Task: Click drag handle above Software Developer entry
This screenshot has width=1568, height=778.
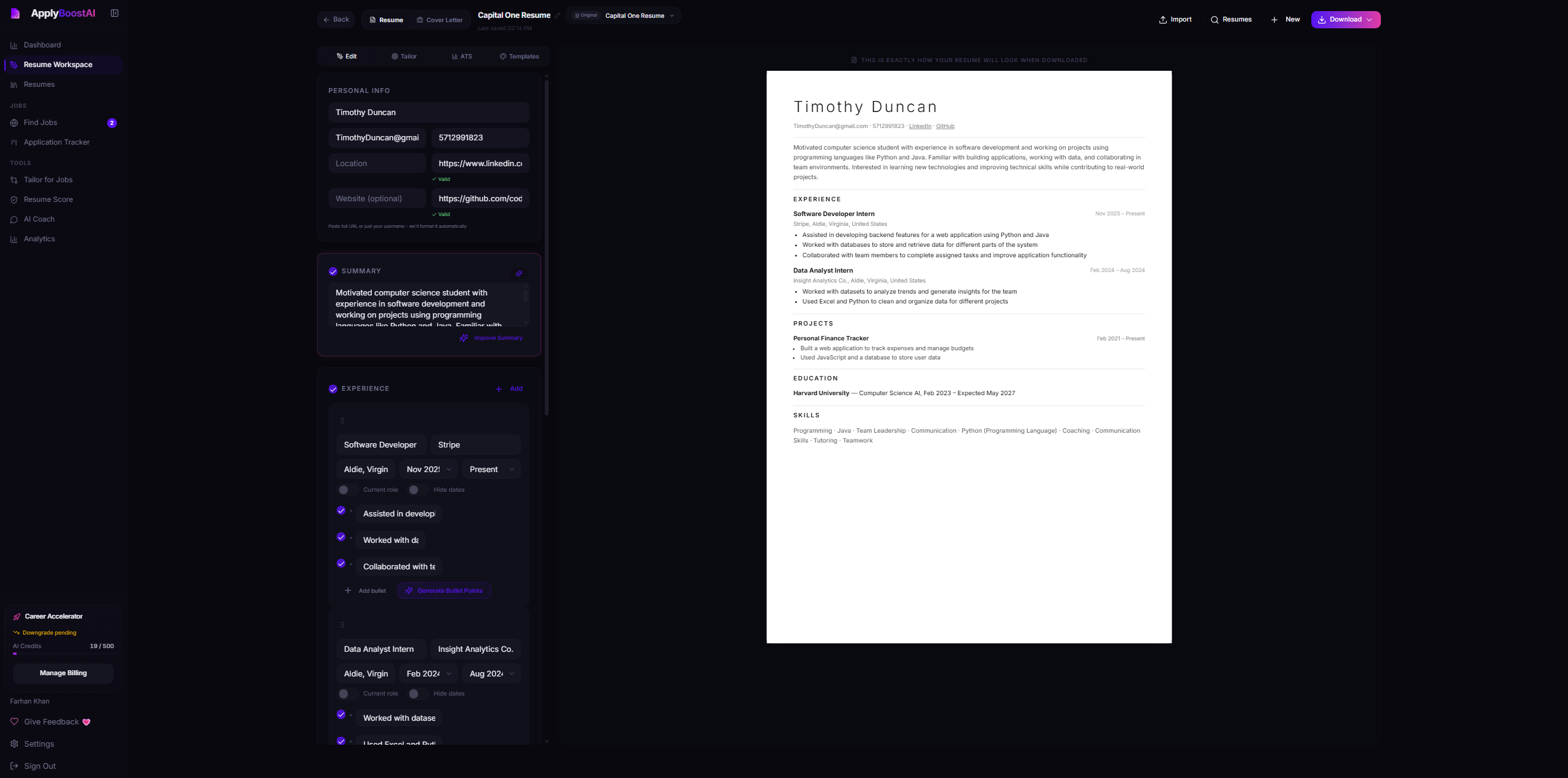Action: click(x=342, y=421)
